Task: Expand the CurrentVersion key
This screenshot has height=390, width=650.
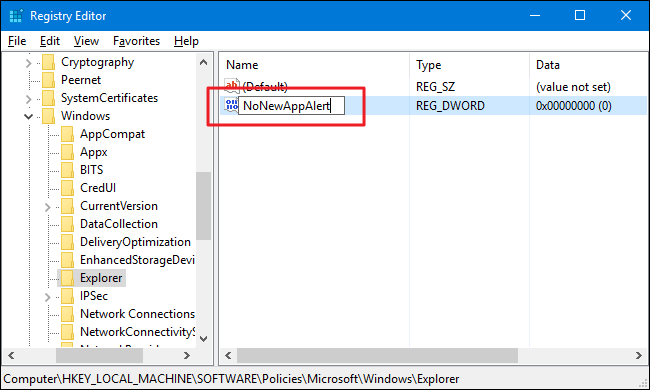Action: (47, 207)
